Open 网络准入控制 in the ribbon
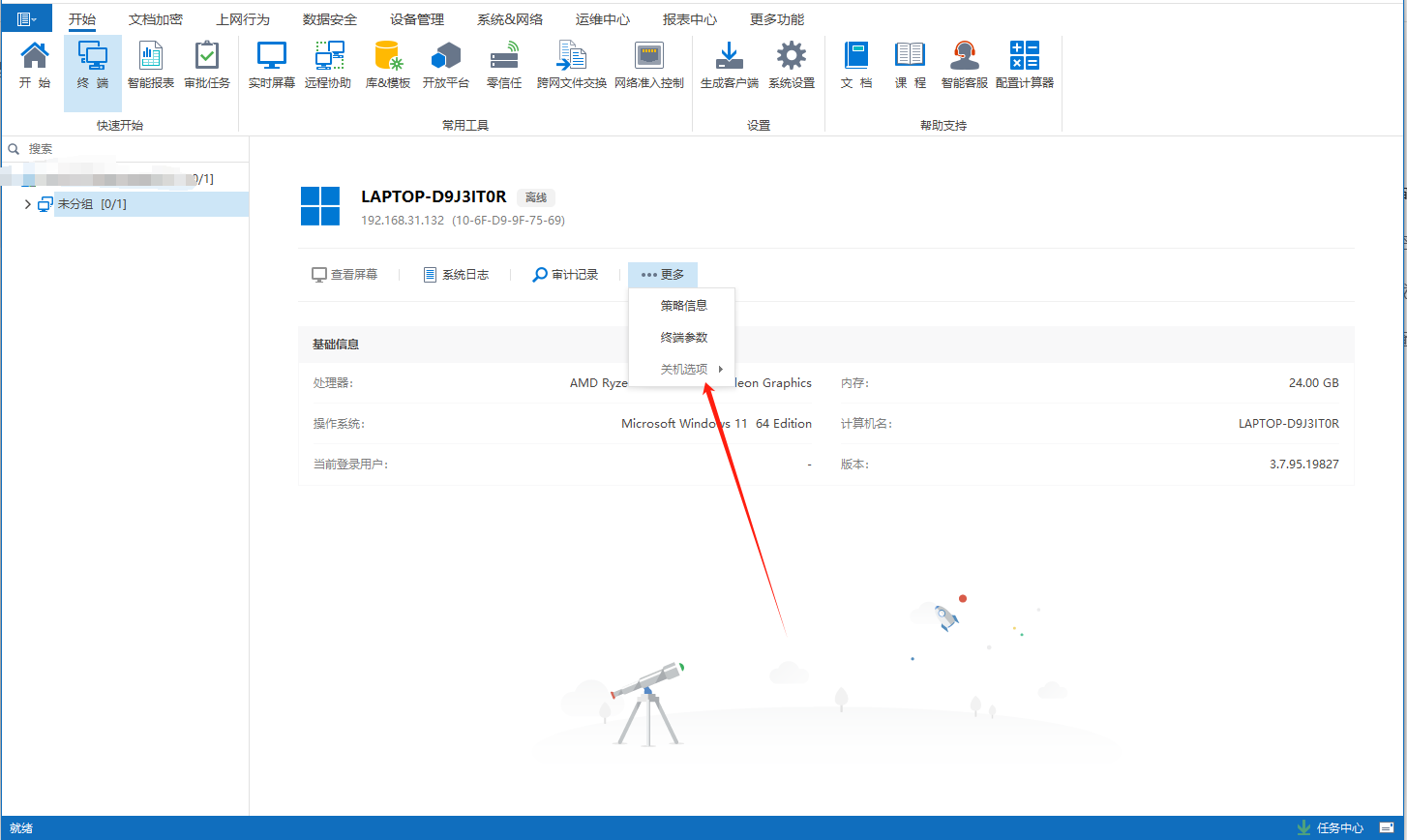The width and height of the screenshot is (1407, 840). click(x=649, y=65)
